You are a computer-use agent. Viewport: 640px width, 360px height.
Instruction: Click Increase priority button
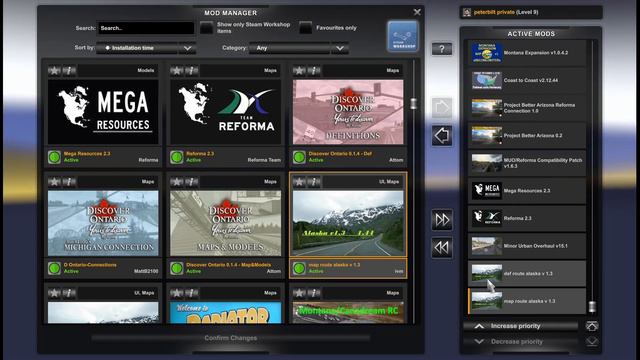[521, 326]
